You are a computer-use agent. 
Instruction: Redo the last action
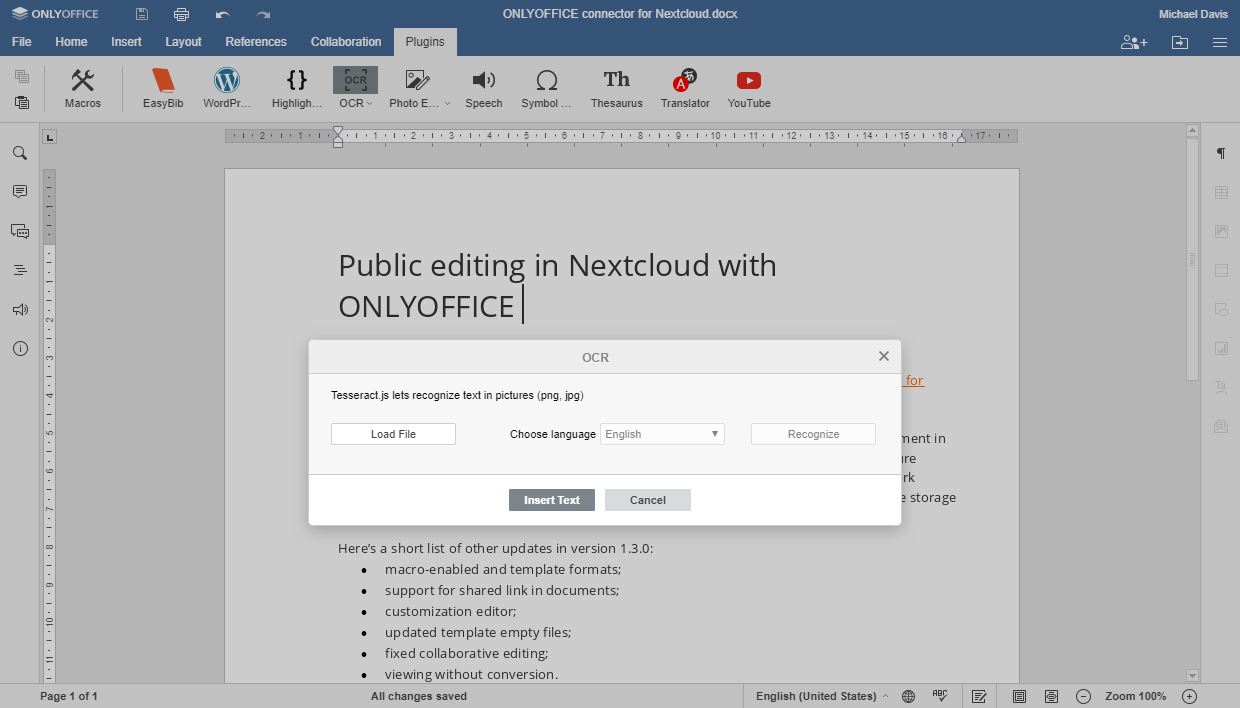tap(263, 14)
